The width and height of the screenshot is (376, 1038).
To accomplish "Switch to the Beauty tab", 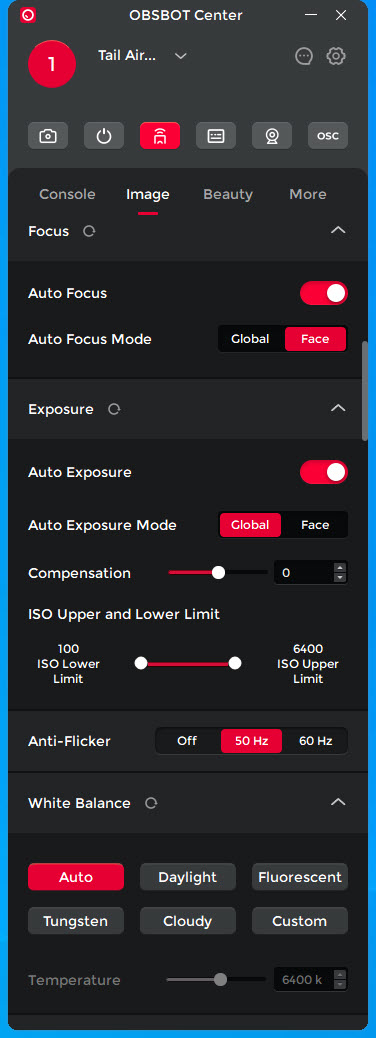I will click(228, 194).
